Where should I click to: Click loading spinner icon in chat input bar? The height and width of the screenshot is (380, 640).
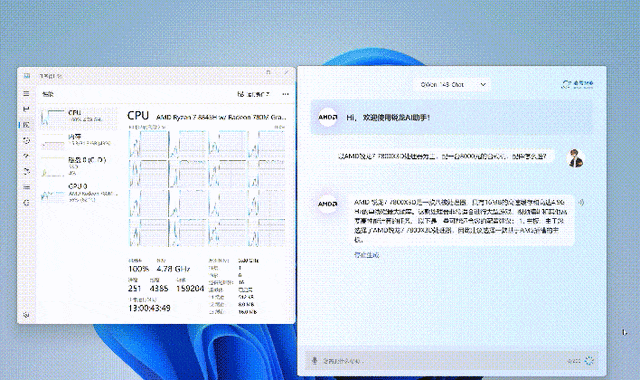pyautogui.click(x=589, y=361)
